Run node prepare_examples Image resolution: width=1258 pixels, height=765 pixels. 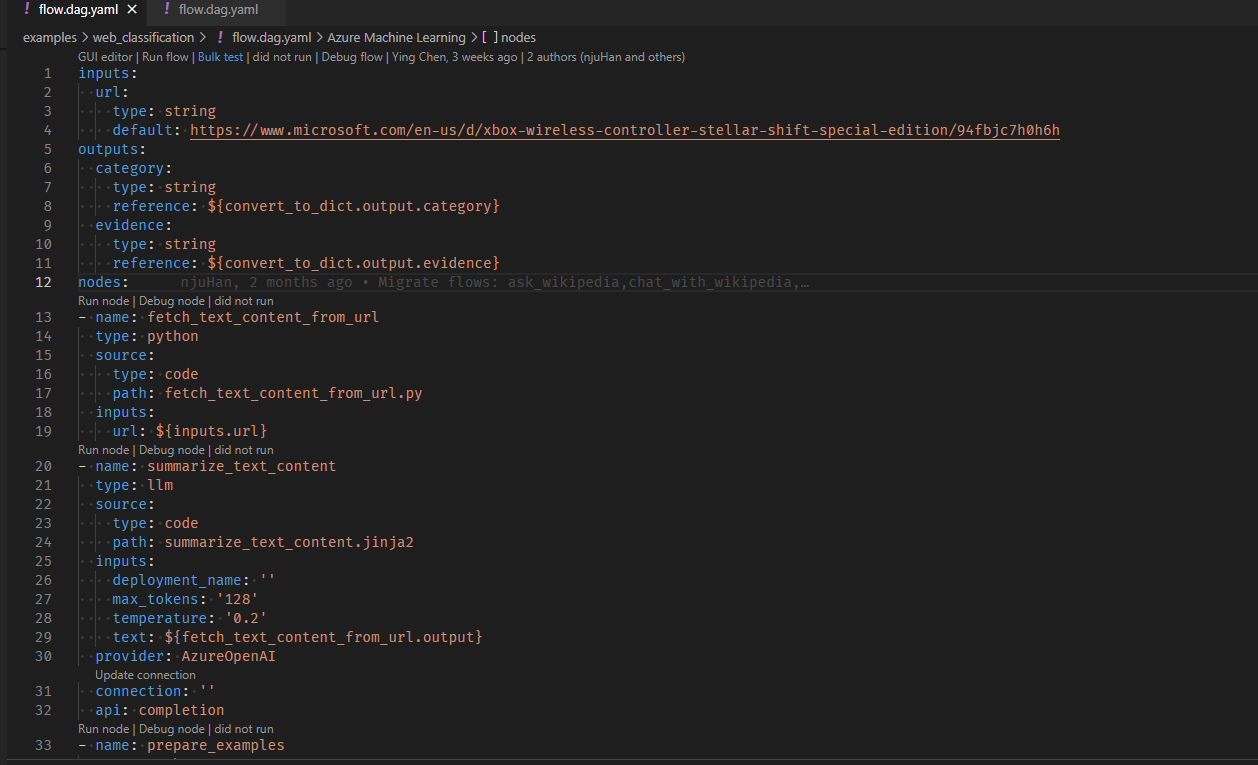pyautogui.click(x=103, y=728)
